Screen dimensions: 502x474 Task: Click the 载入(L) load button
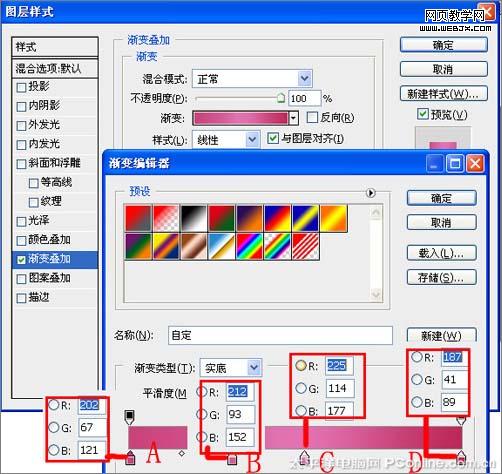point(441,253)
